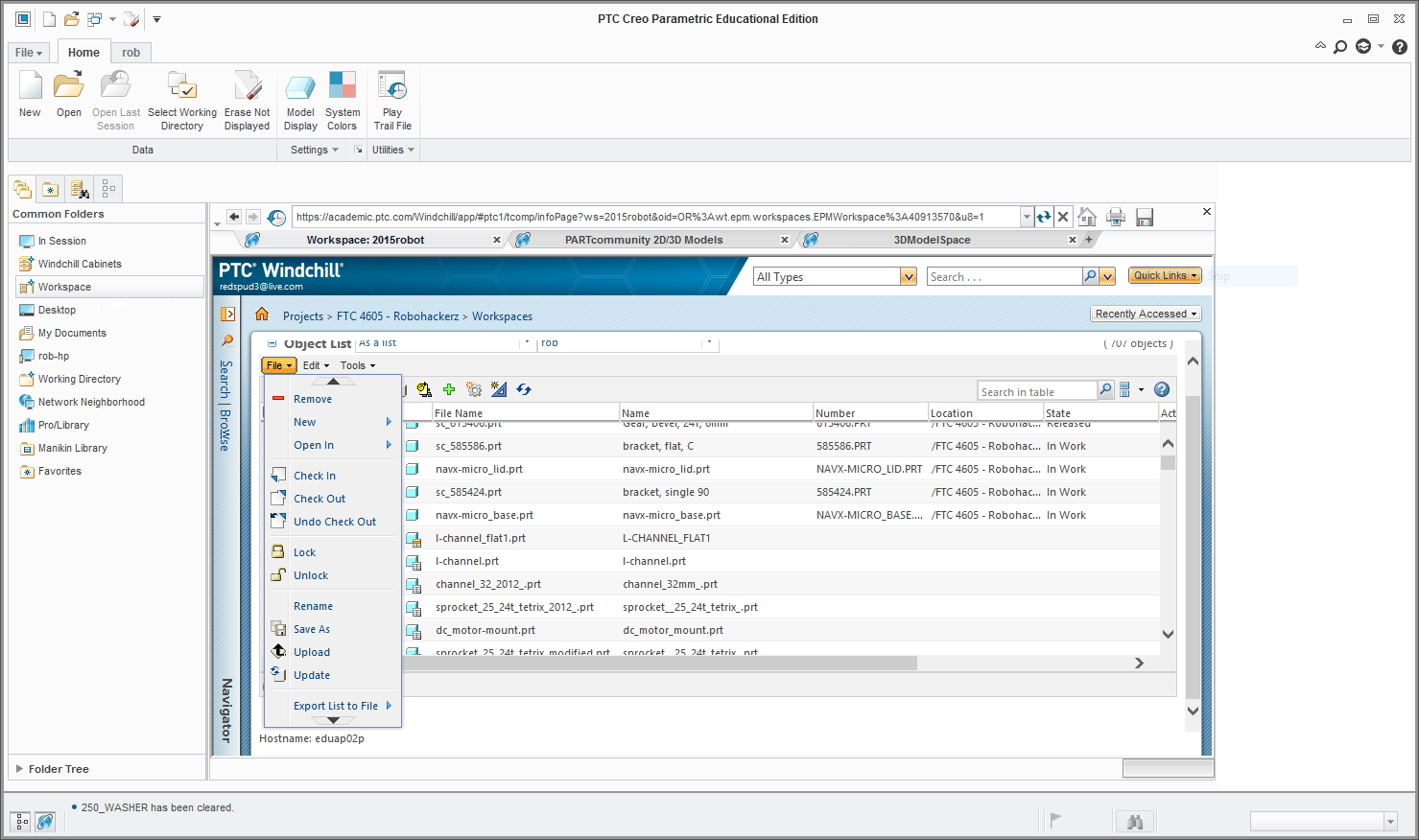This screenshot has height=840, width=1419.
Task: Select the model tree navigator tab icon
Action: (108, 189)
